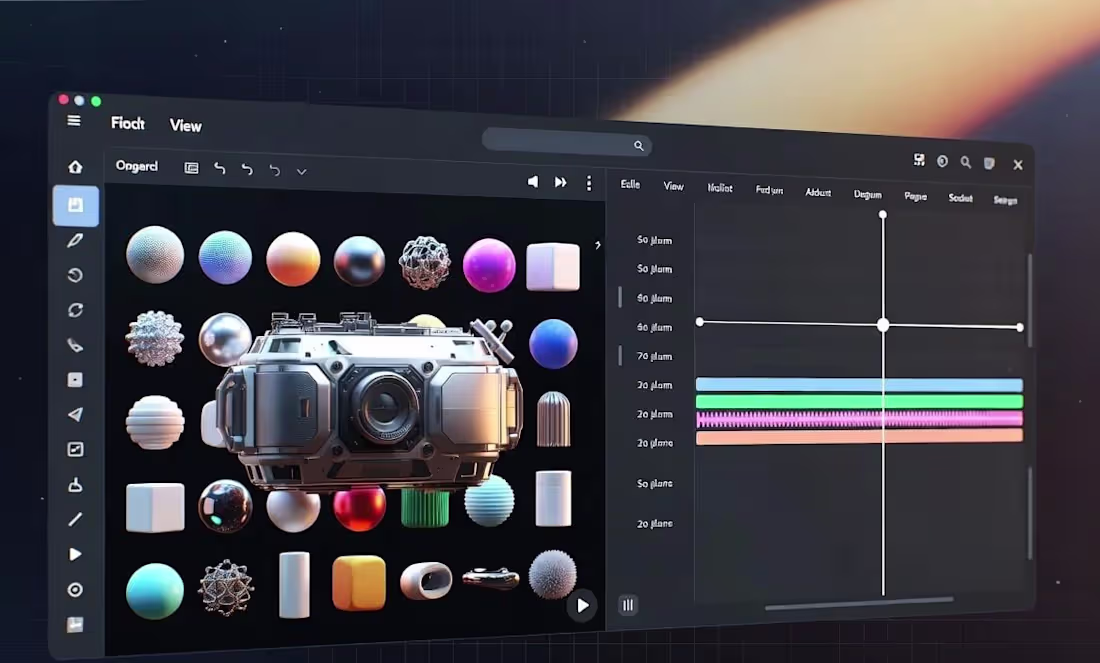This screenshot has height=663, width=1100.
Task: Switch to the Degum tab
Action: pos(868,194)
